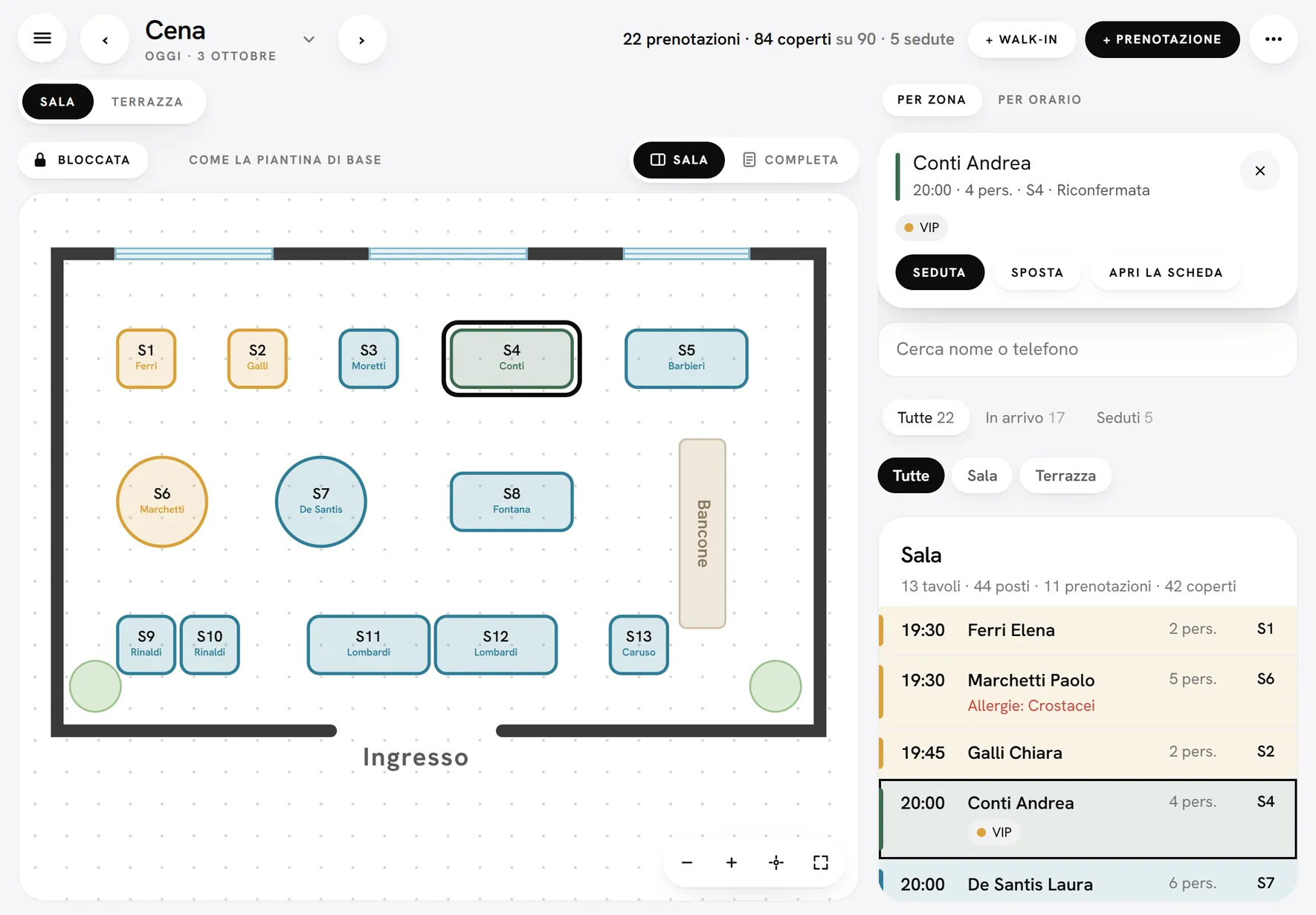Open the 19:30 Ferri Elena reservation row
This screenshot has height=915, width=1316.
(1088, 630)
